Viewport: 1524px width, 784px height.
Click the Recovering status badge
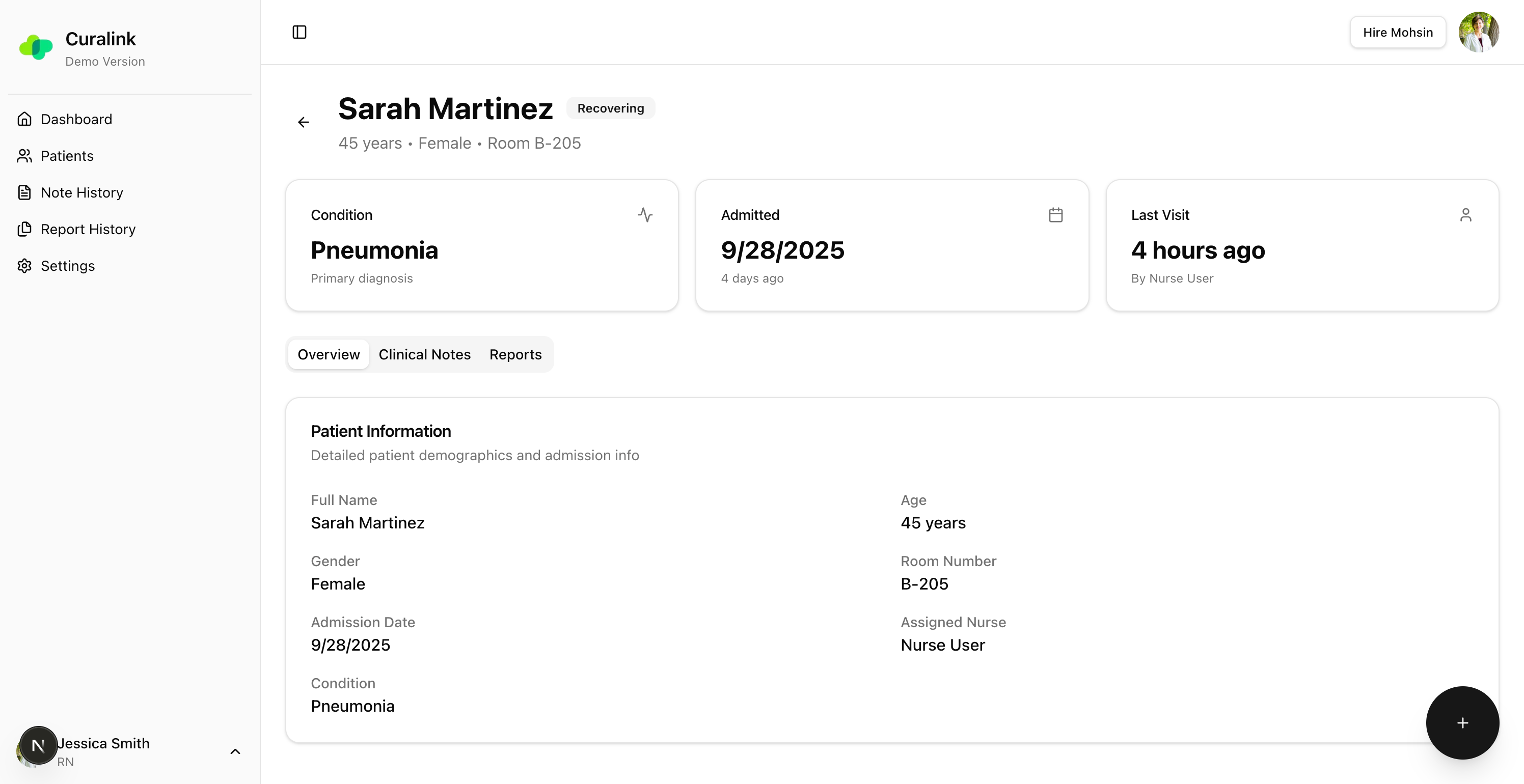pos(610,108)
